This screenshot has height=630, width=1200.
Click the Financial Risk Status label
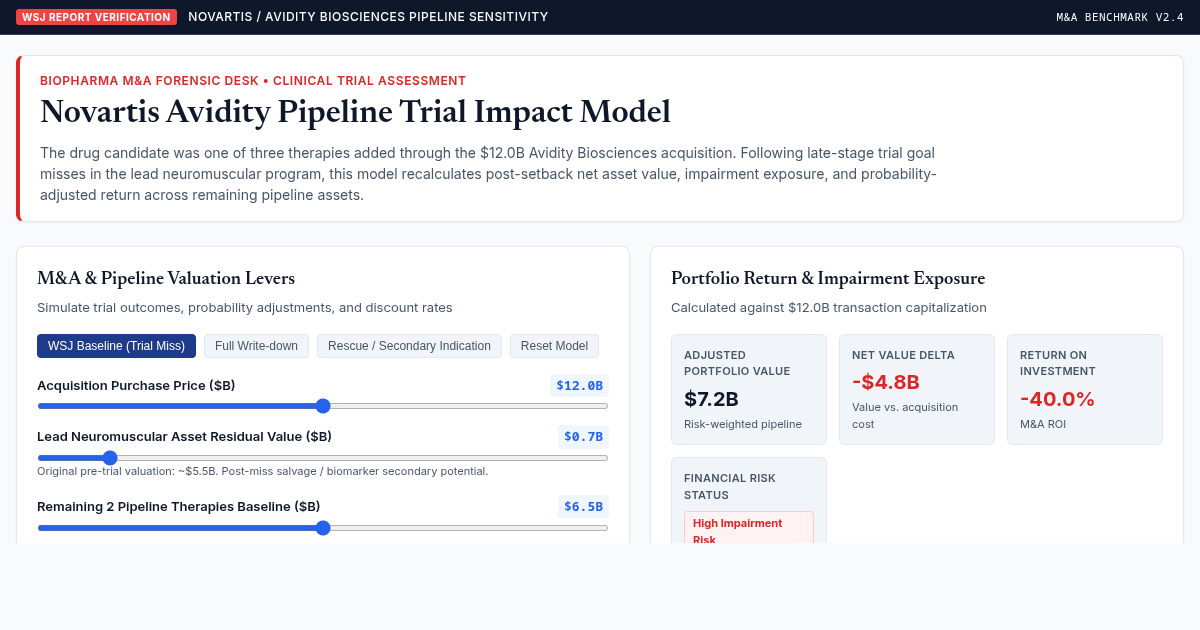pyautogui.click(x=730, y=486)
